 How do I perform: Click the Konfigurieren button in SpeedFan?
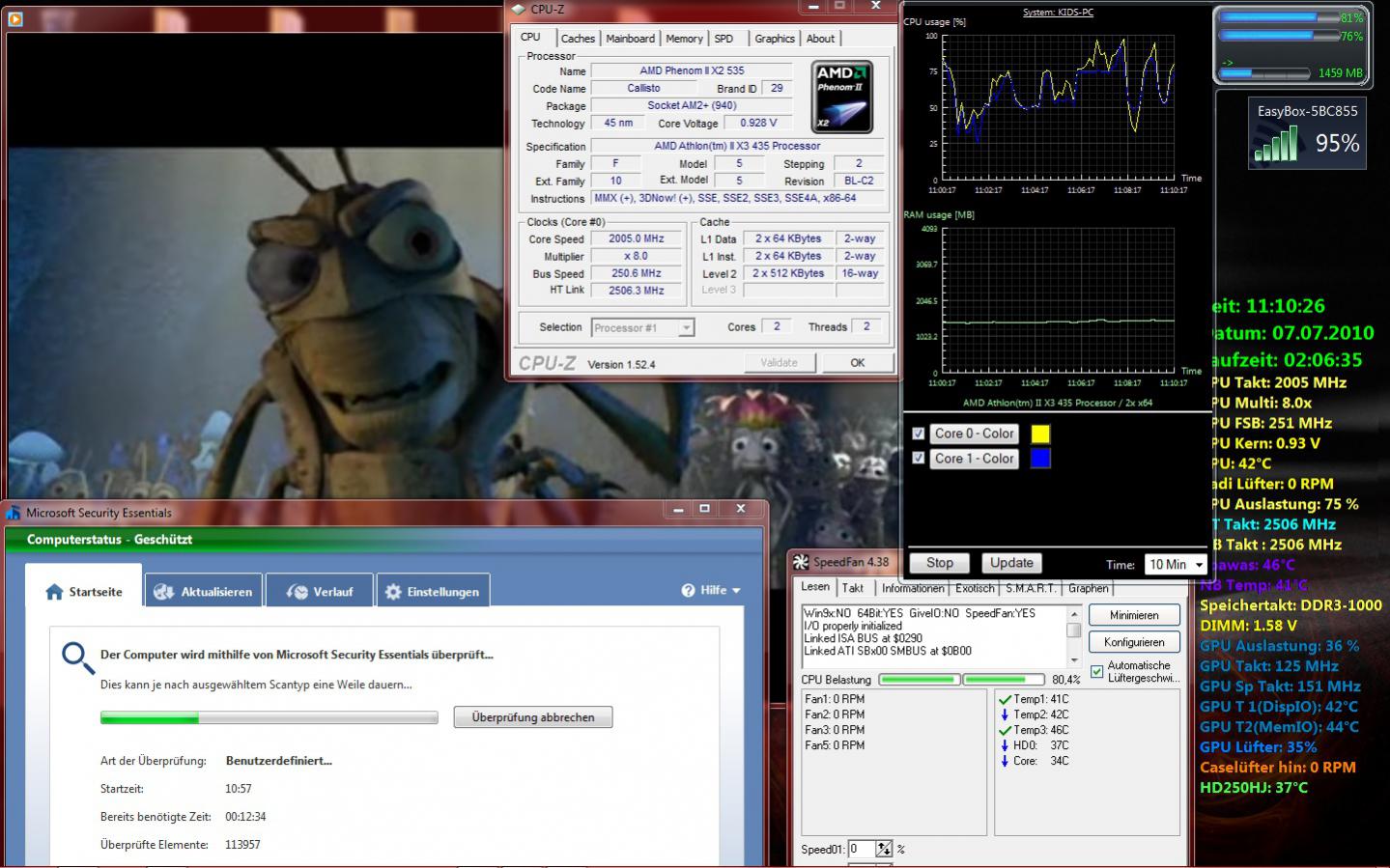point(1134,642)
